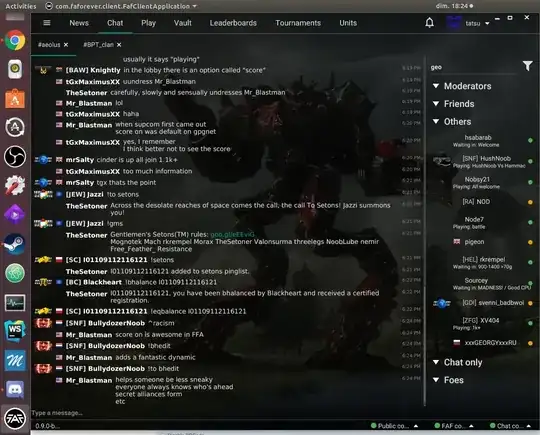Expand the Chat connection status menu
Screen dimensions: 540x435
(510, 426)
